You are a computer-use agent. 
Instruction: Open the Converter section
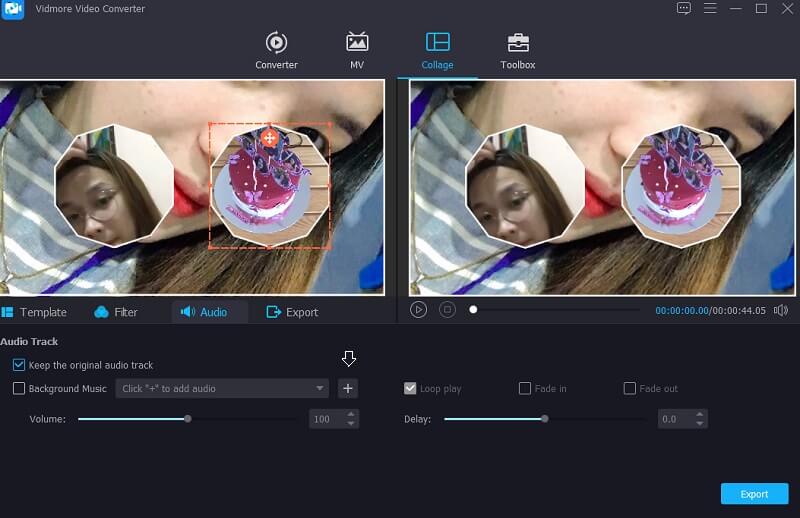click(276, 50)
